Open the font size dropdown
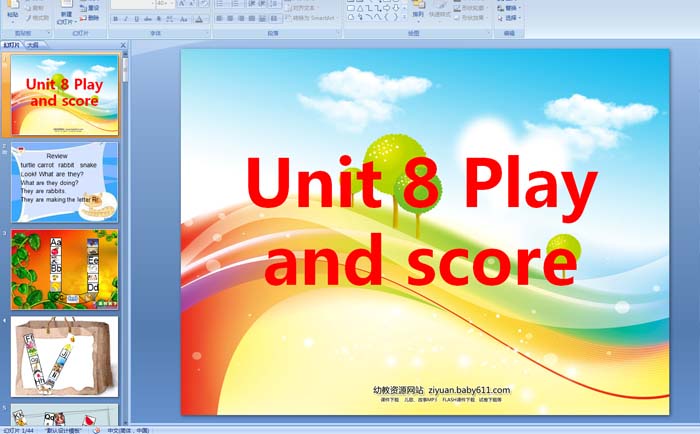 (x=172, y=3)
